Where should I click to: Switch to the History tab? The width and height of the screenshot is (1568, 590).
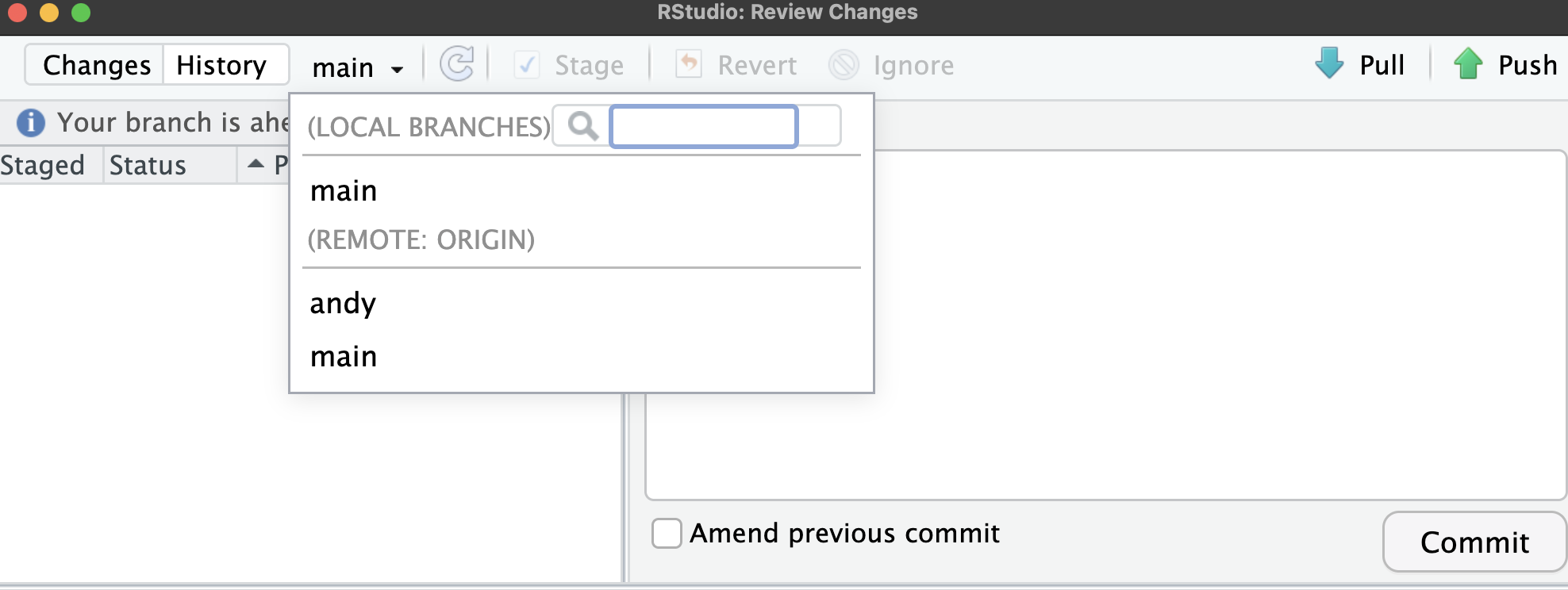coord(221,65)
